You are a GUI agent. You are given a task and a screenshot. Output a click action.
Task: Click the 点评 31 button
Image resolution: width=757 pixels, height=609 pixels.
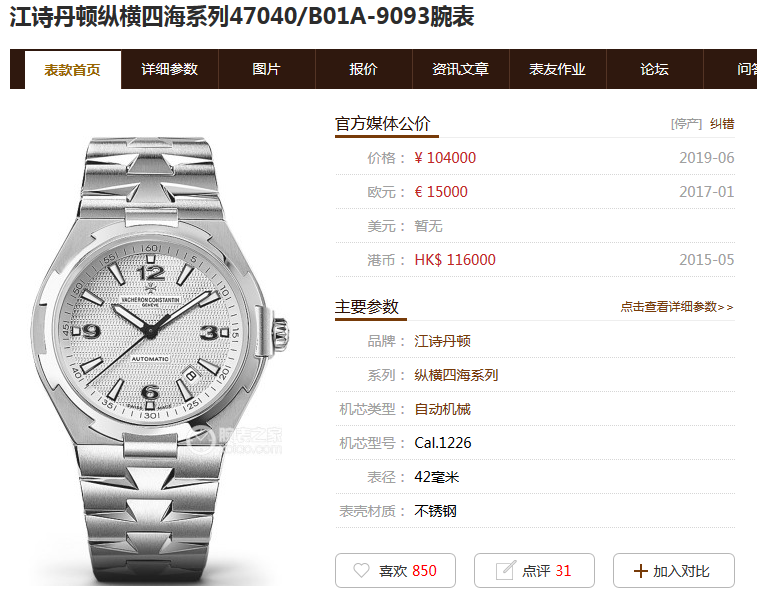click(x=534, y=570)
